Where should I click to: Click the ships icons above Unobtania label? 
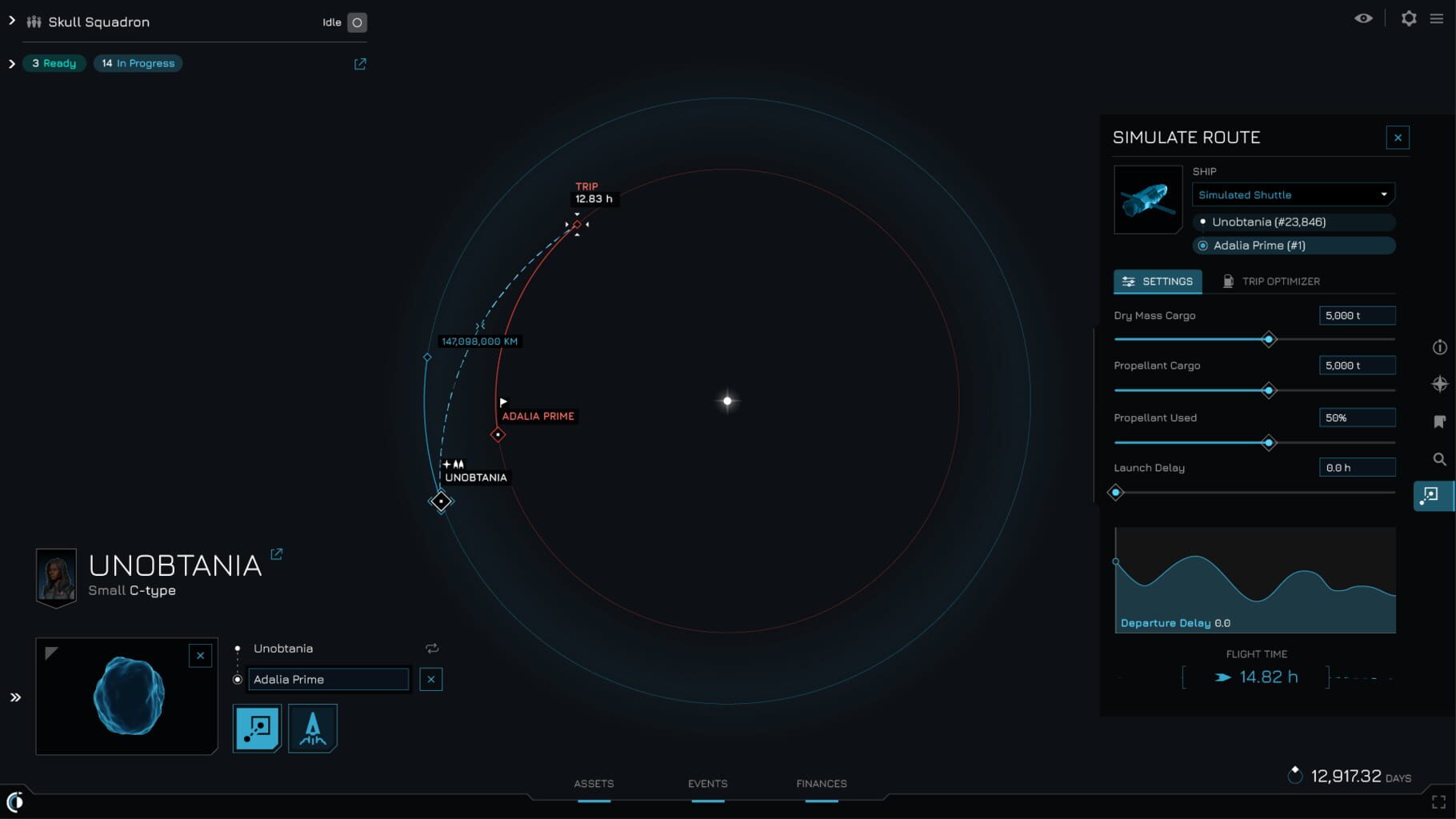454,464
